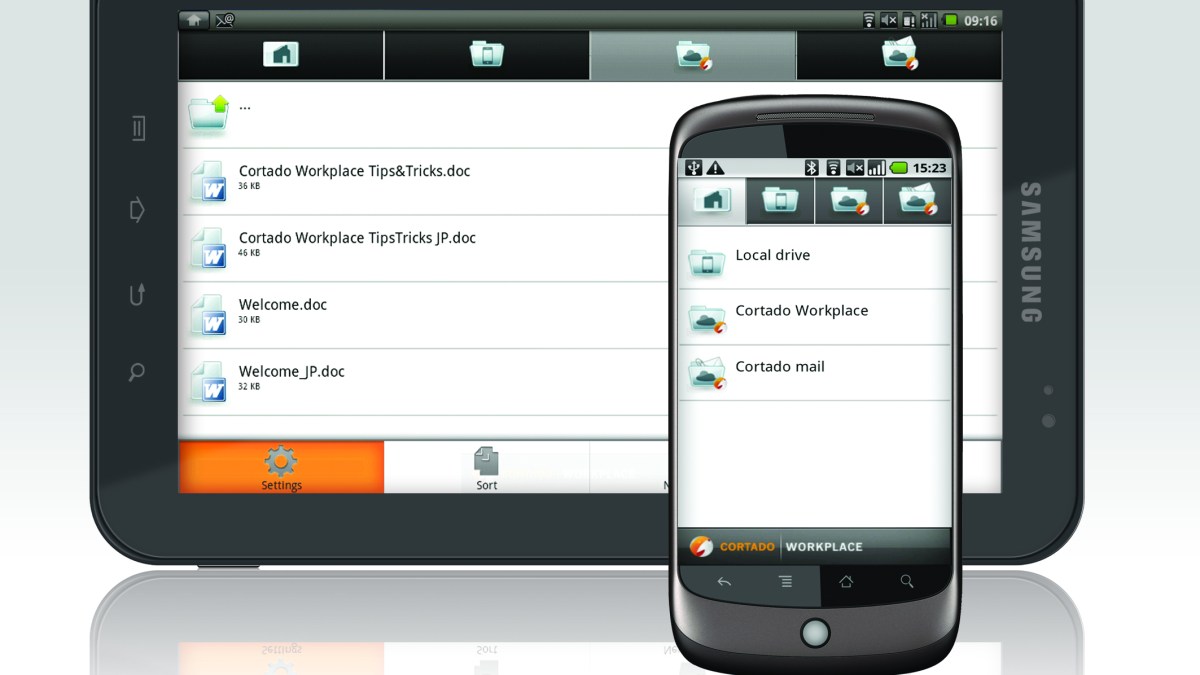This screenshot has height=675, width=1200.
Task: Open the home tab on the tablet
Action: click(x=281, y=55)
